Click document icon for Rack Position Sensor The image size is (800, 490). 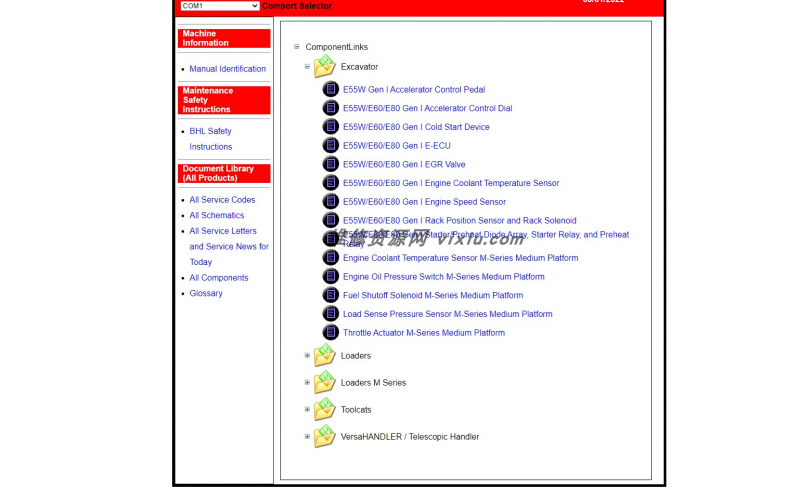[x=331, y=220]
